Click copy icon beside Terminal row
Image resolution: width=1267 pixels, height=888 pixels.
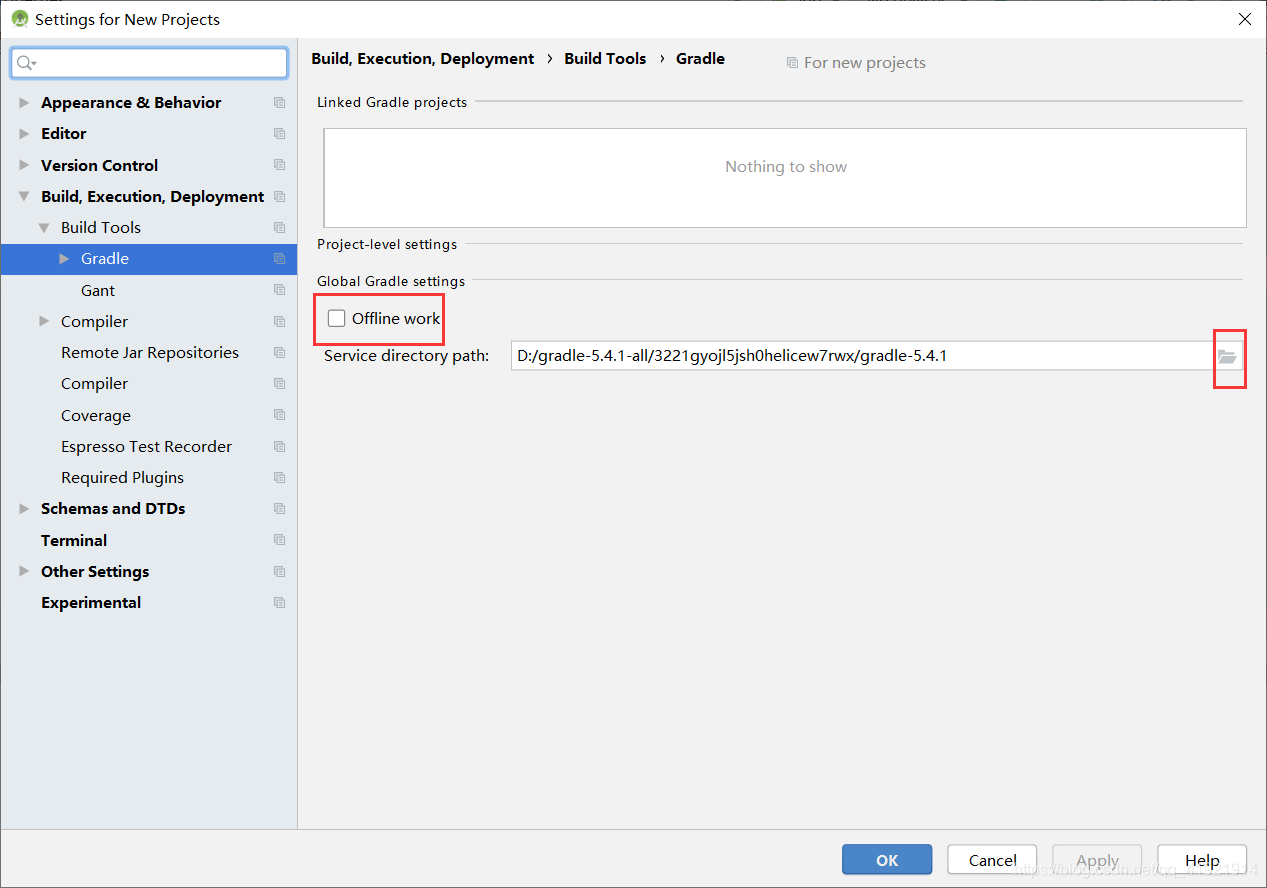[279, 540]
